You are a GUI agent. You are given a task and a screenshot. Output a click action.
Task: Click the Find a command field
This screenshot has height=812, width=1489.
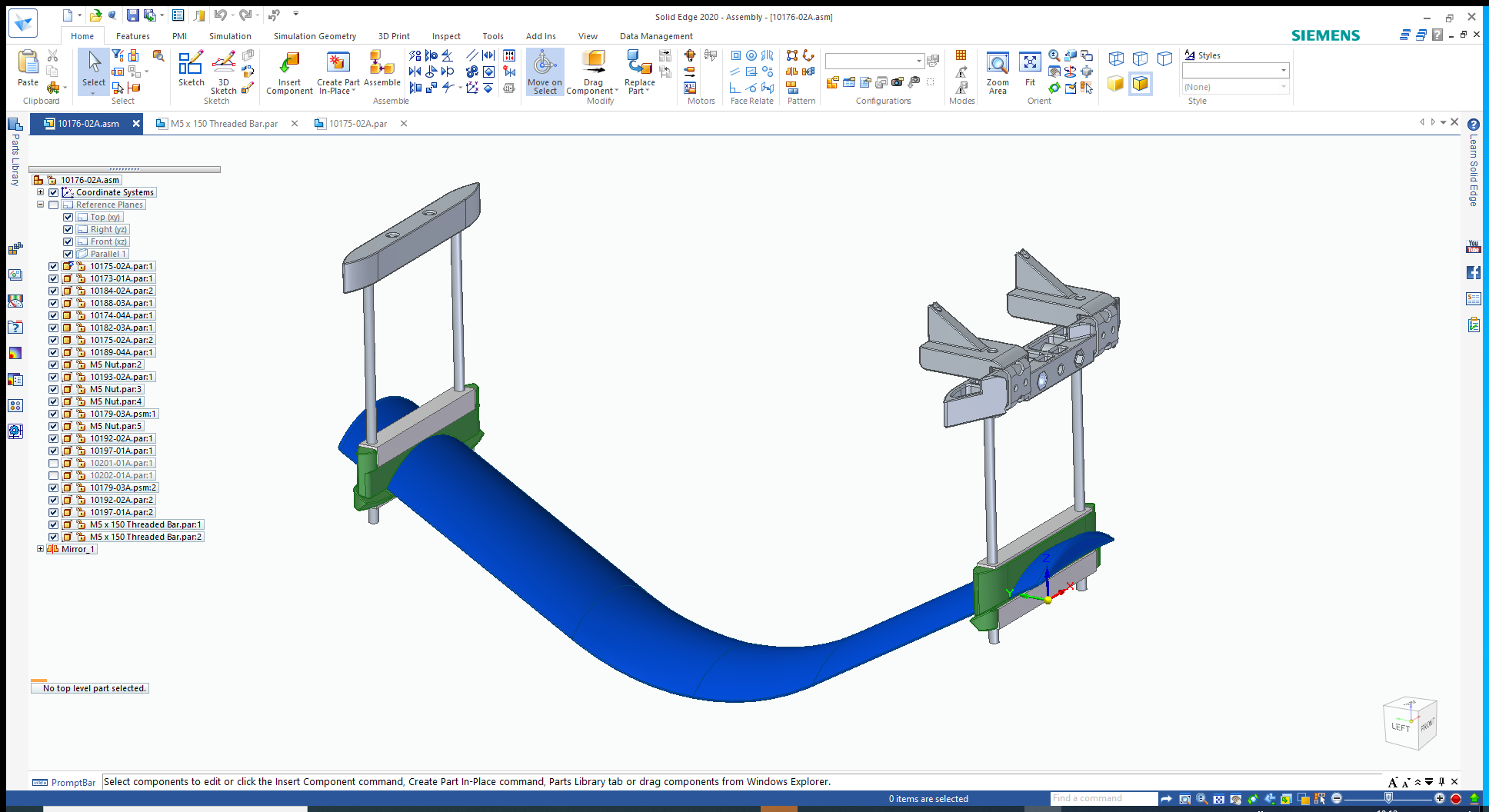coord(1103,798)
